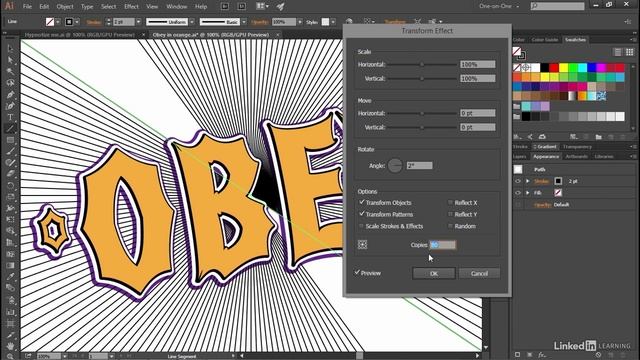Expand the Stroke row in Appearance
Image resolution: width=640 pixels, height=360 pixels.
(x=527, y=181)
